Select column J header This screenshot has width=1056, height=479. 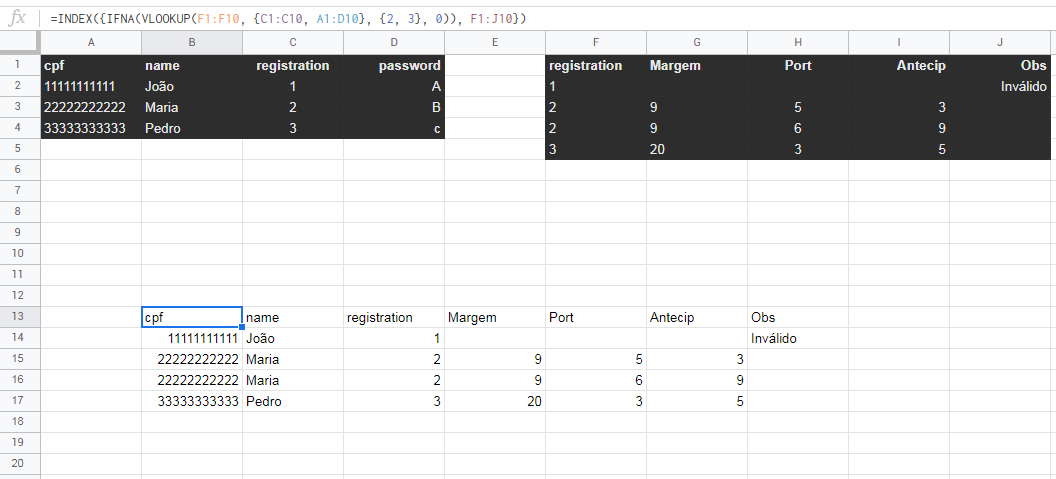click(1000, 42)
